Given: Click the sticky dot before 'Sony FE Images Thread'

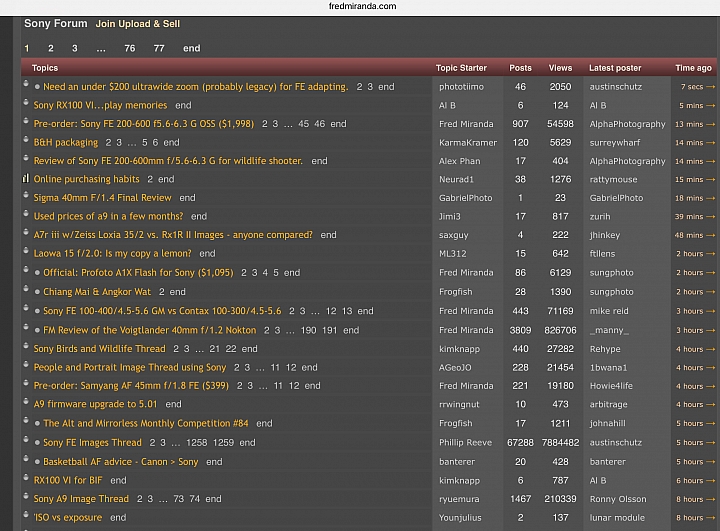Looking at the screenshot, I should [37, 443].
